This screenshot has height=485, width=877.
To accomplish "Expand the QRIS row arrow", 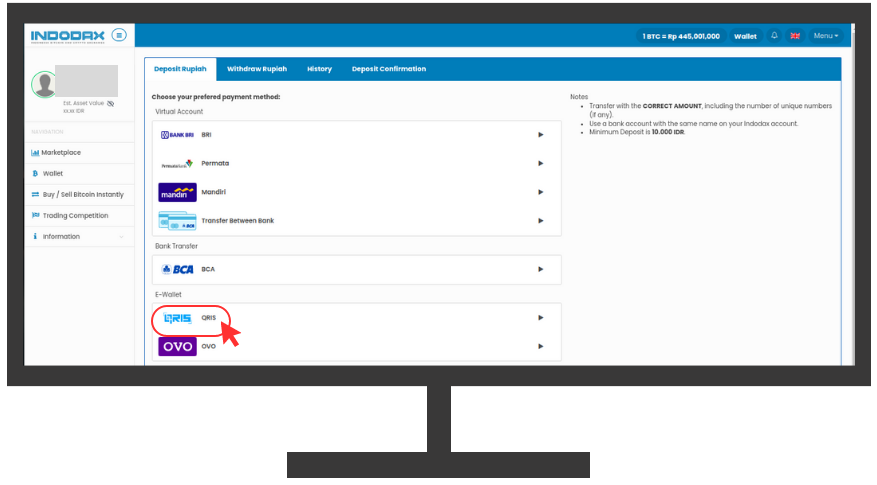I will [x=540, y=318].
